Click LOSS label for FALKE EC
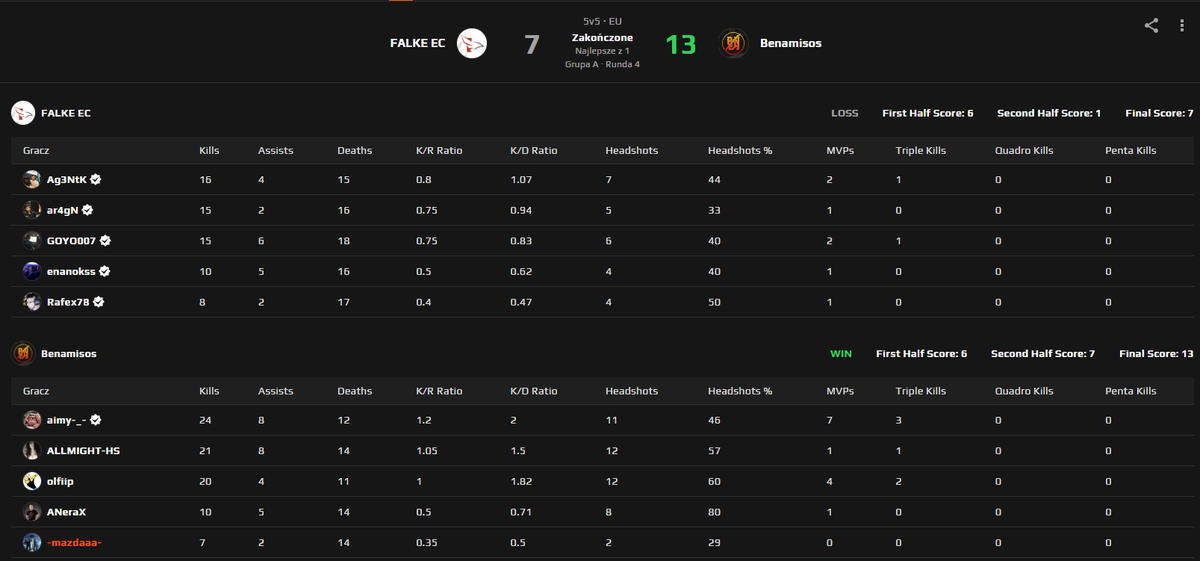1200x561 pixels. [x=845, y=113]
